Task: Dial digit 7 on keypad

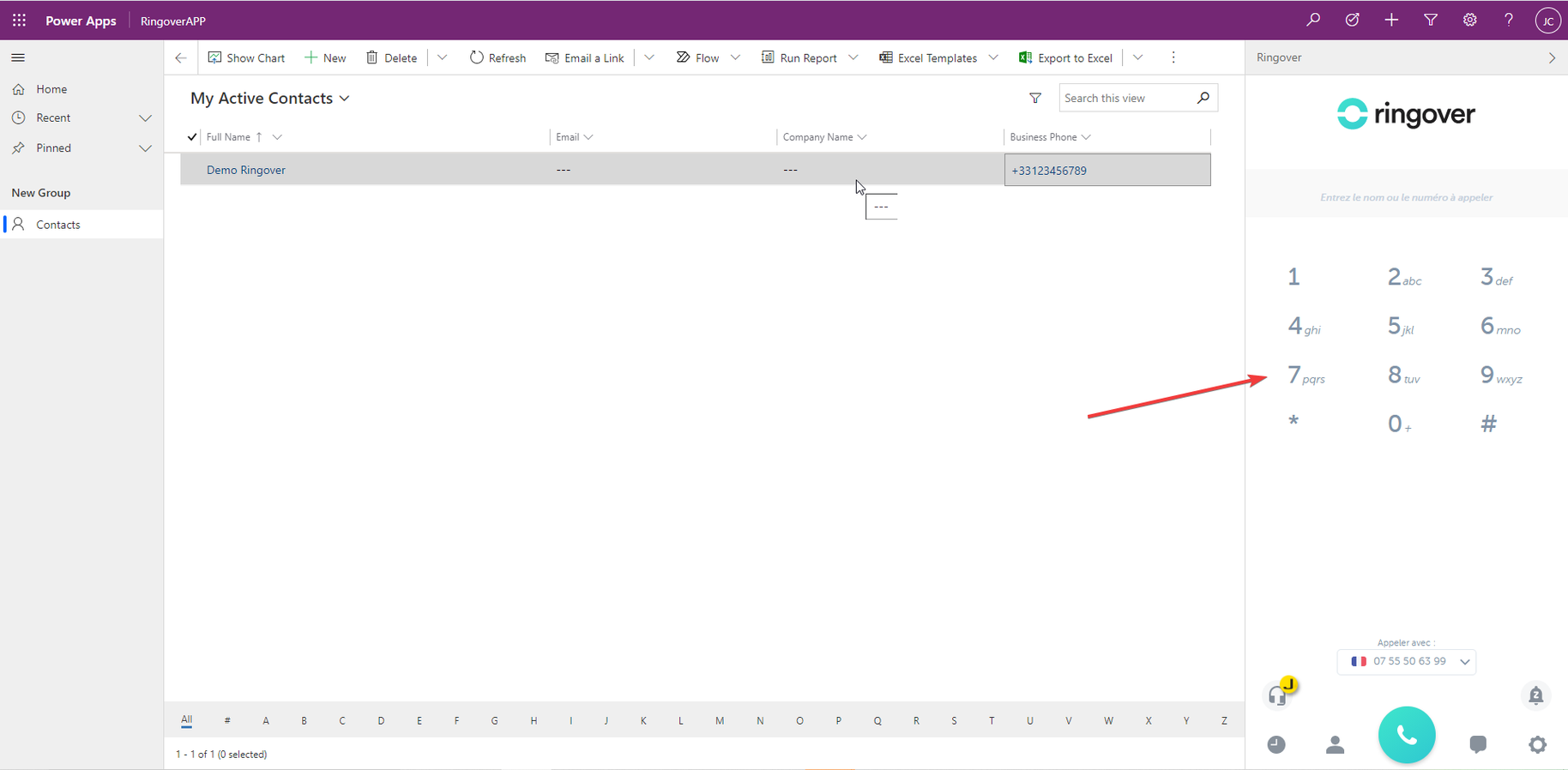Action: pos(1306,375)
